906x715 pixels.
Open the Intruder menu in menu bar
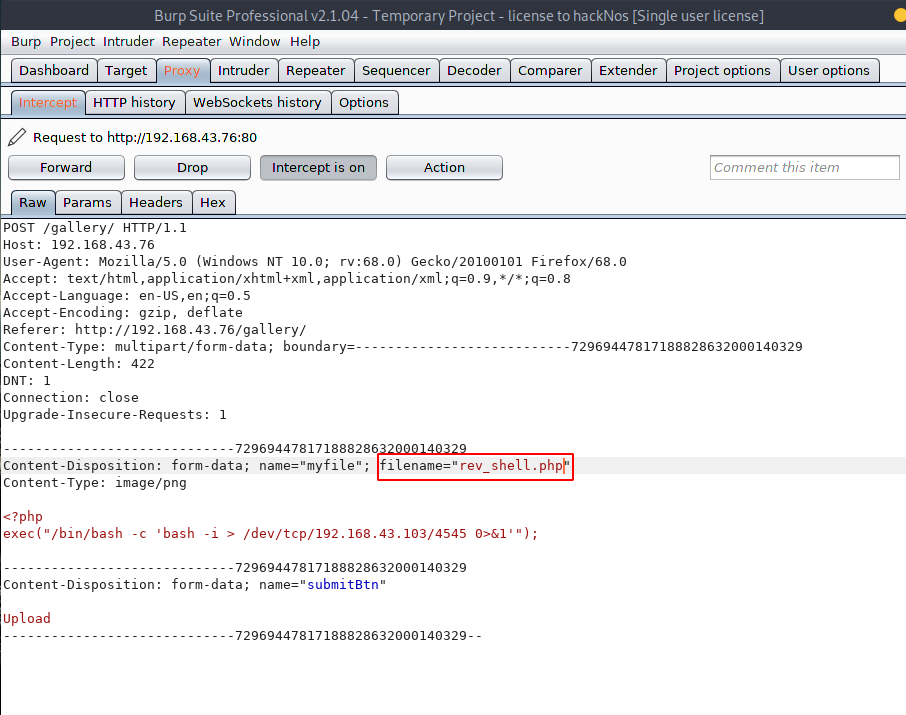point(128,42)
